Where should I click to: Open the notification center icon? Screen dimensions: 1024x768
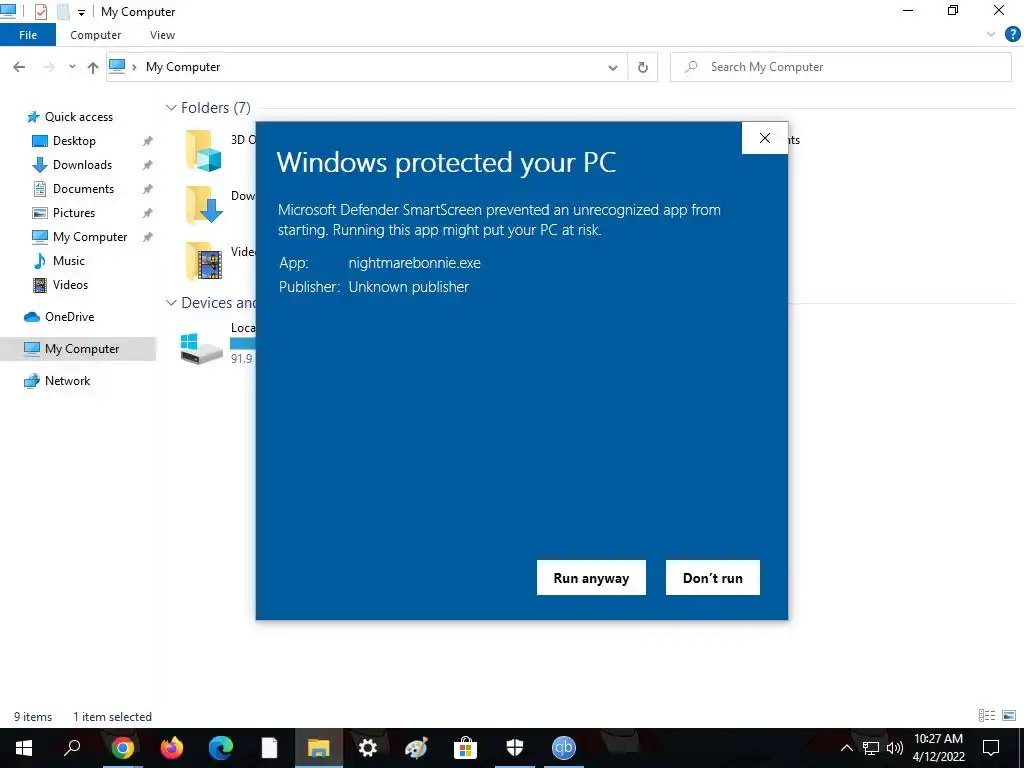click(x=991, y=748)
